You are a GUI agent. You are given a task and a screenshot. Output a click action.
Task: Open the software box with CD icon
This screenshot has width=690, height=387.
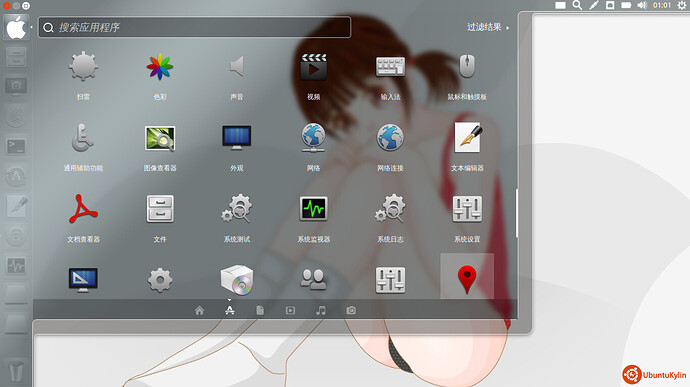point(237,280)
